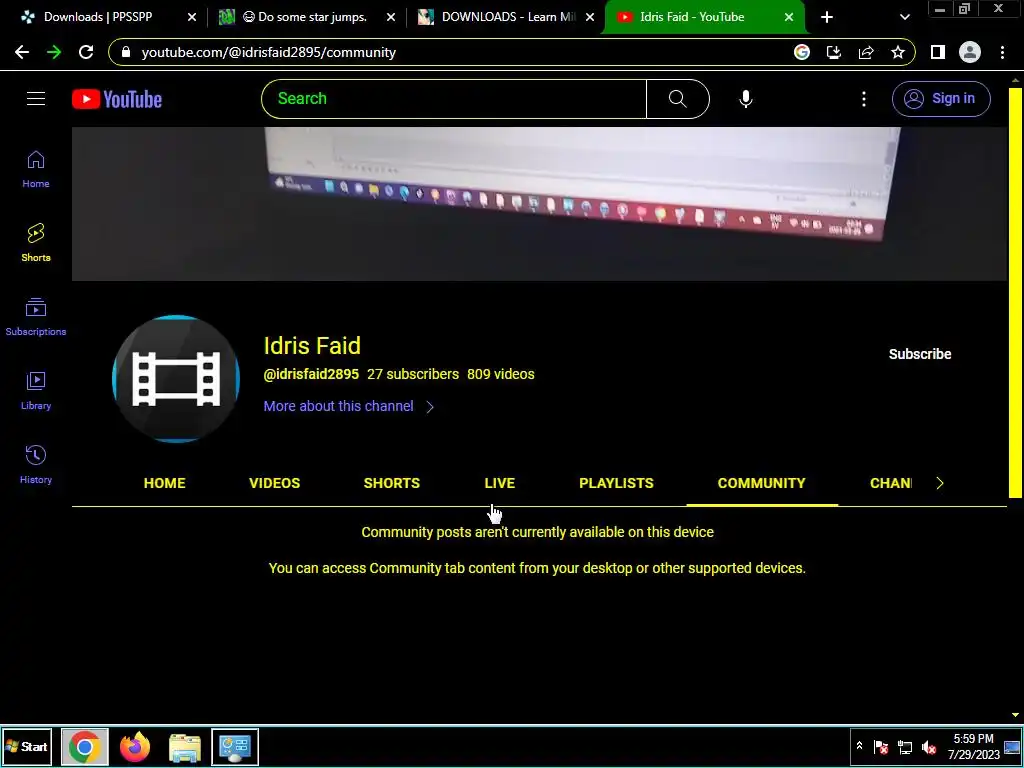
Task: Open the YouTube hamburger guide menu
Action: tap(36, 99)
